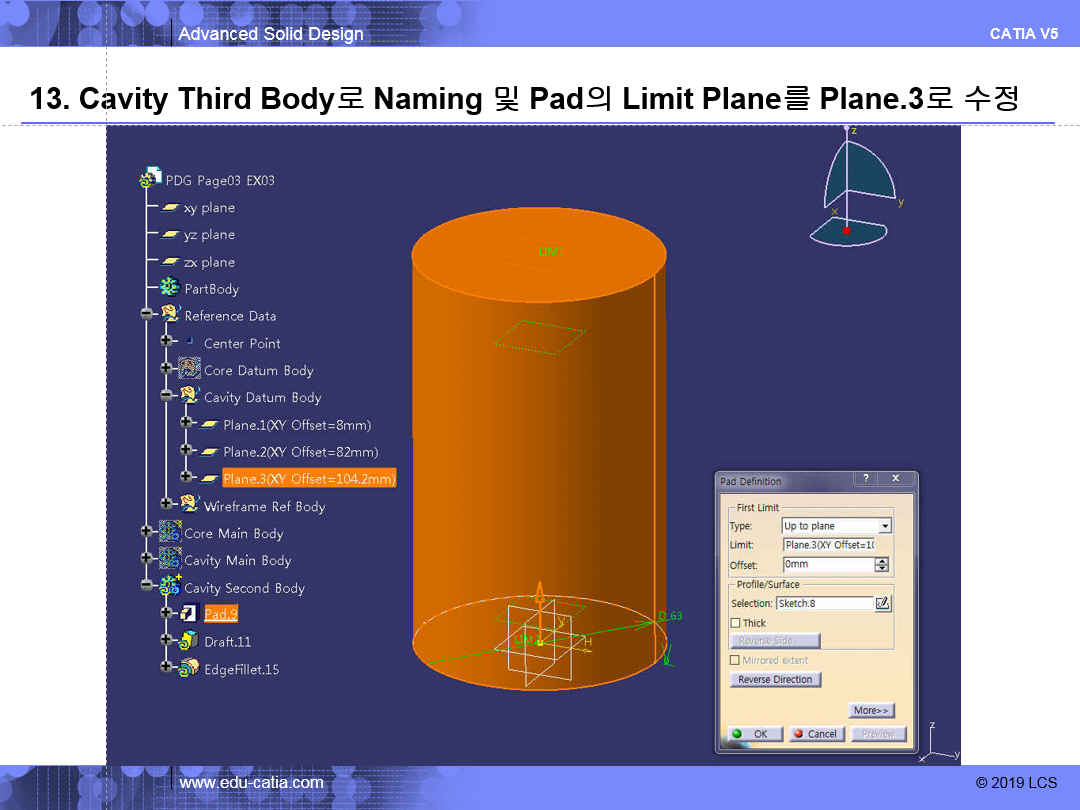
Task: Click the Core Datum Body icon
Action: coord(189,370)
